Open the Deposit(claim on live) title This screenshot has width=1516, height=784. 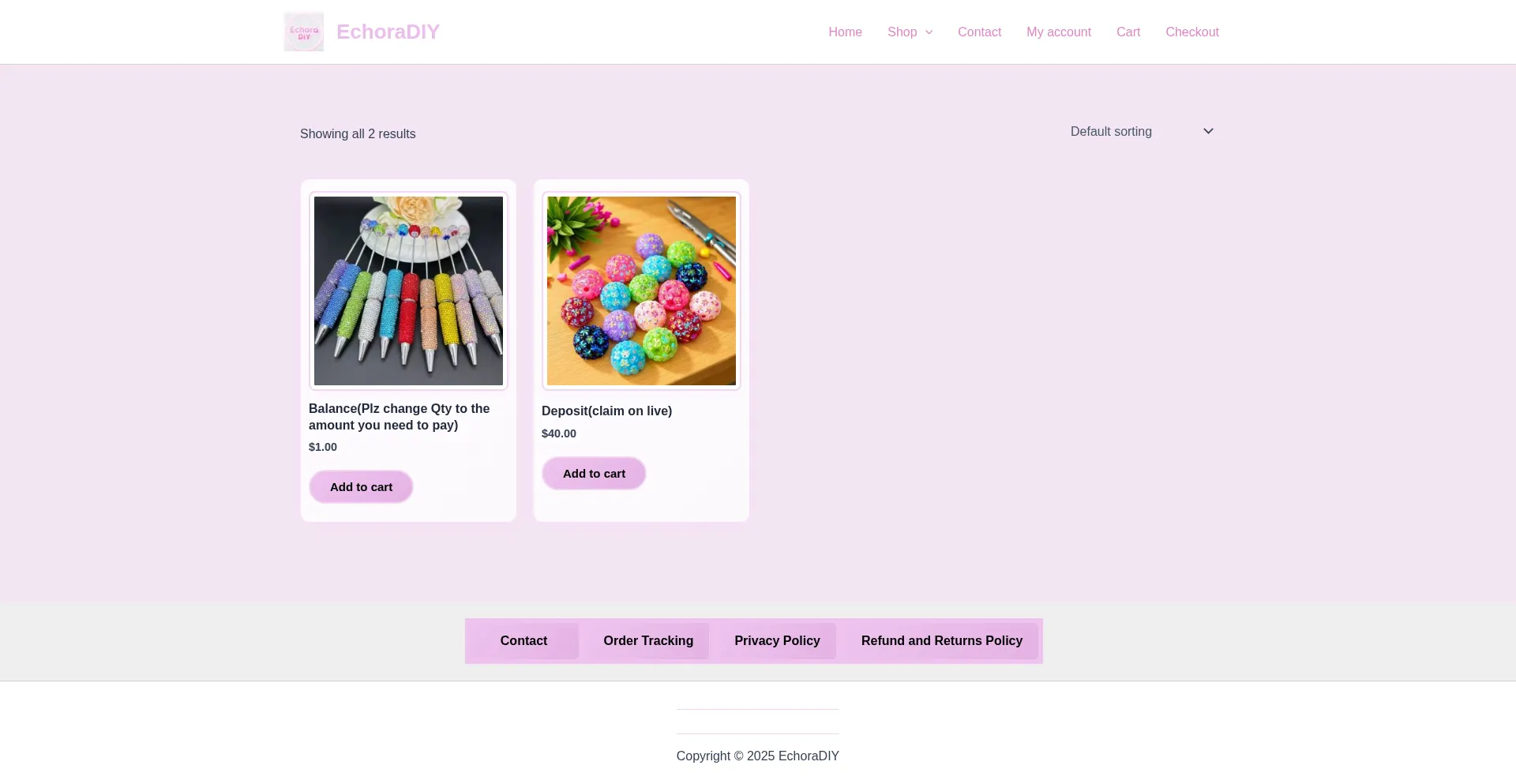click(606, 411)
